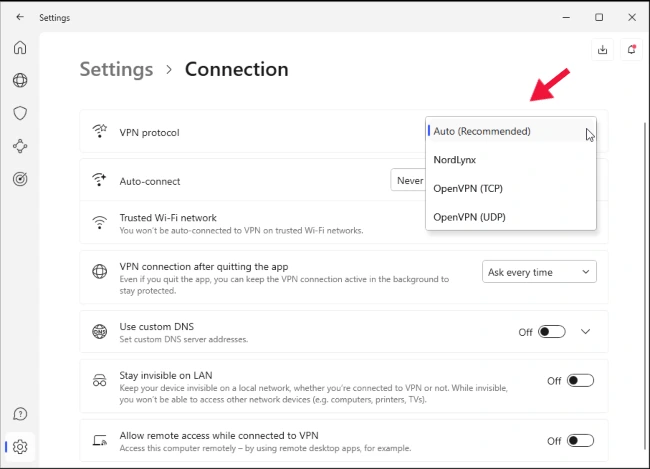This screenshot has height=469, width=650.
Task: Toggle Allow remote access while connected
Action: pos(580,440)
